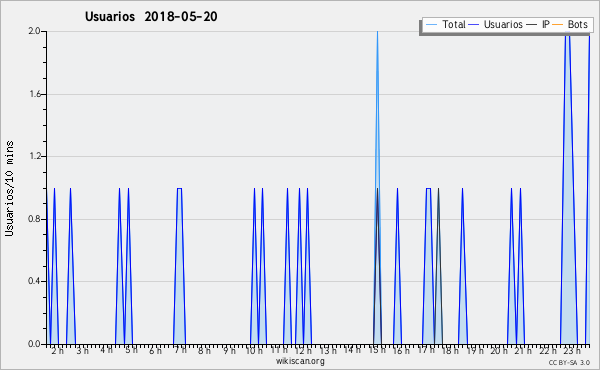The height and width of the screenshot is (370, 600).
Task: Click the '3 h' x-axis label
Action: (82, 350)
